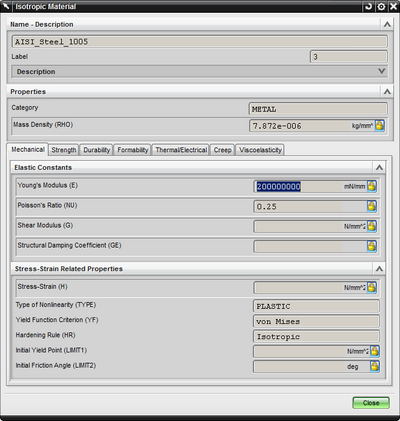
Task: Click the lock icon next to Young's Modulus
Action: 372,186
